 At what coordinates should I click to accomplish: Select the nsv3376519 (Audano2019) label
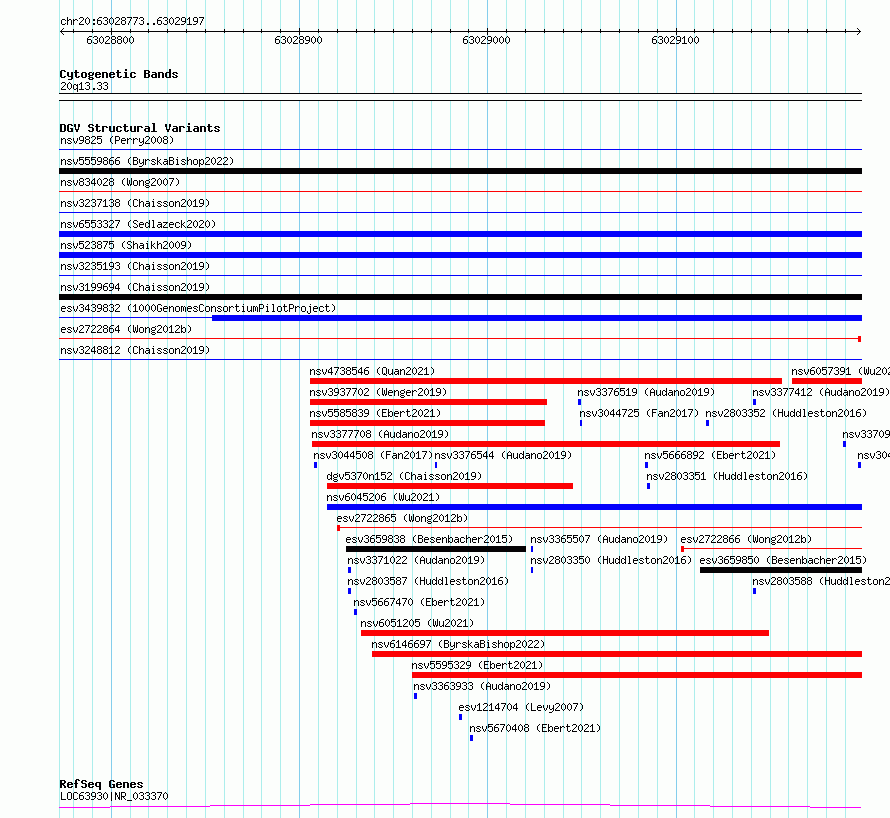[646, 392]
